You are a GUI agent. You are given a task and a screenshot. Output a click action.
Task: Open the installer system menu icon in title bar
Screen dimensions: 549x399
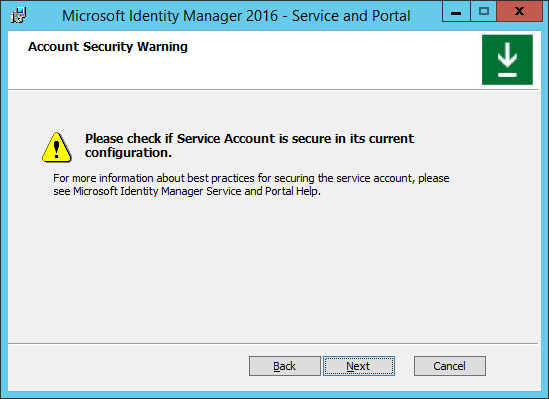point(18,15)
